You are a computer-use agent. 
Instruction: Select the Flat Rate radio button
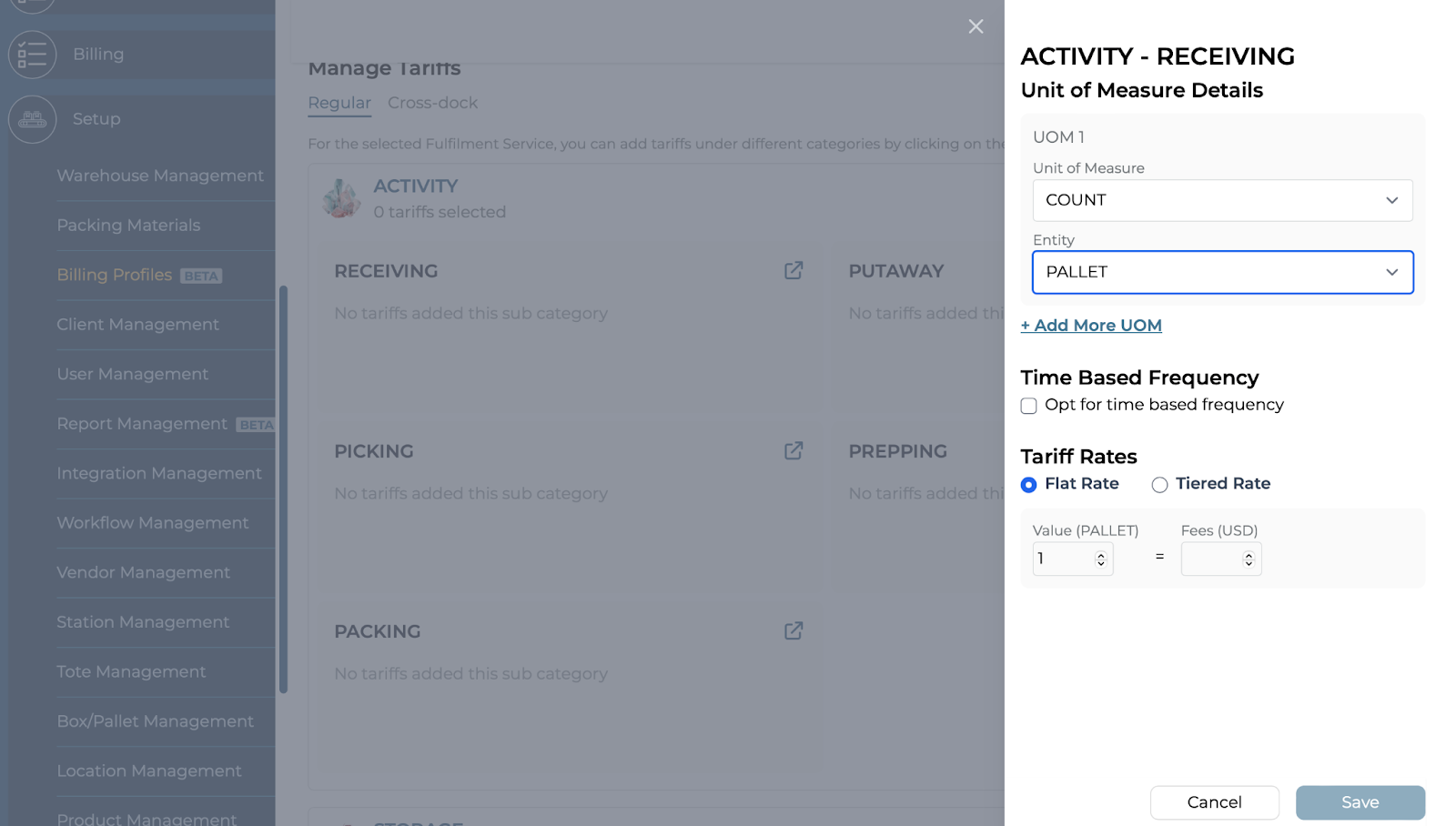coord(1029,485)
